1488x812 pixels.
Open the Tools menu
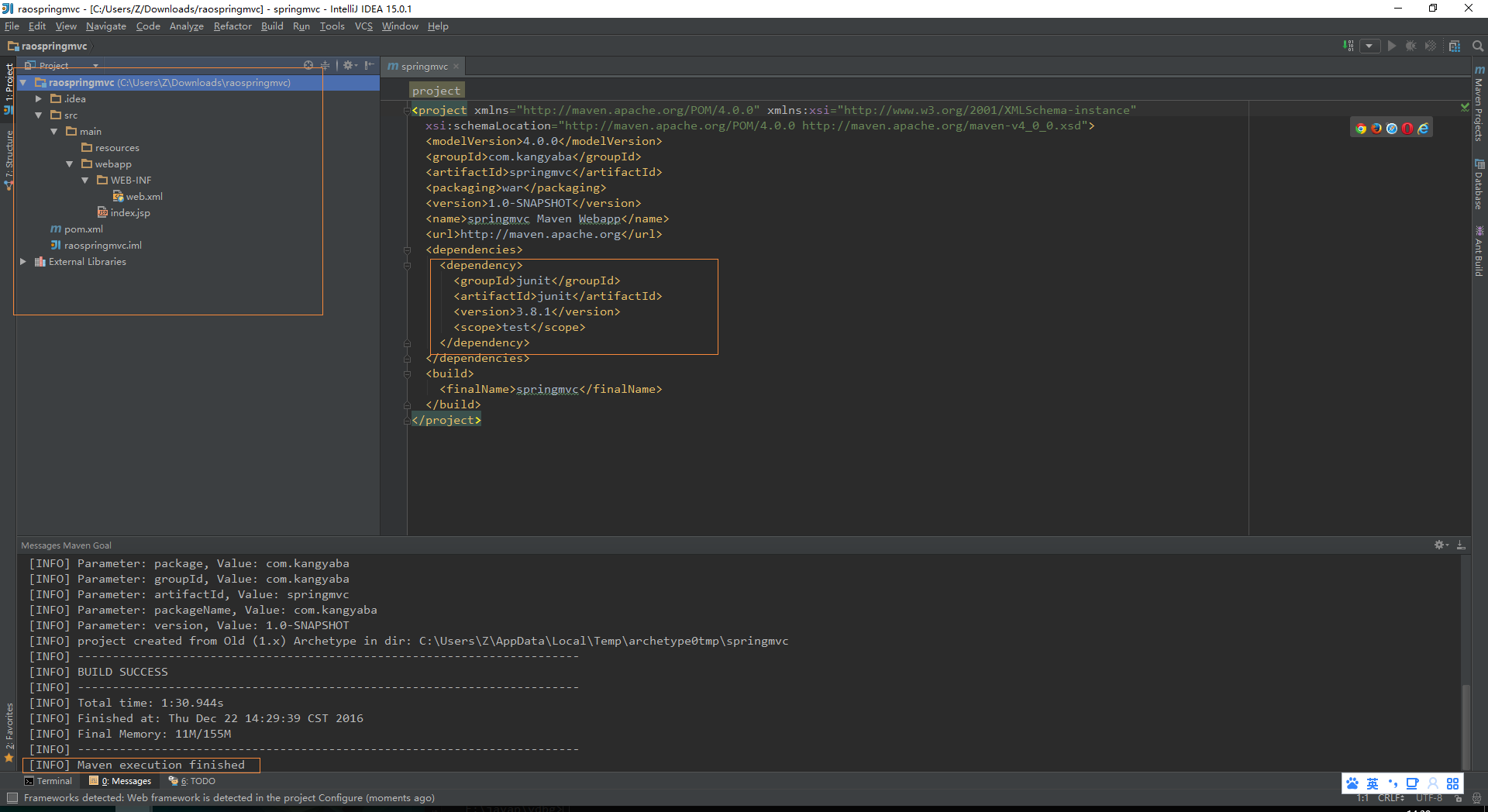tap(332, 26)
